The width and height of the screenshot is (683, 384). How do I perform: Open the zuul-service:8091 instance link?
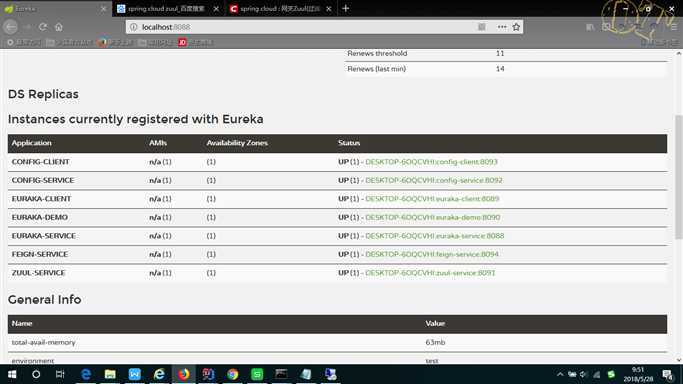(430, 273)
